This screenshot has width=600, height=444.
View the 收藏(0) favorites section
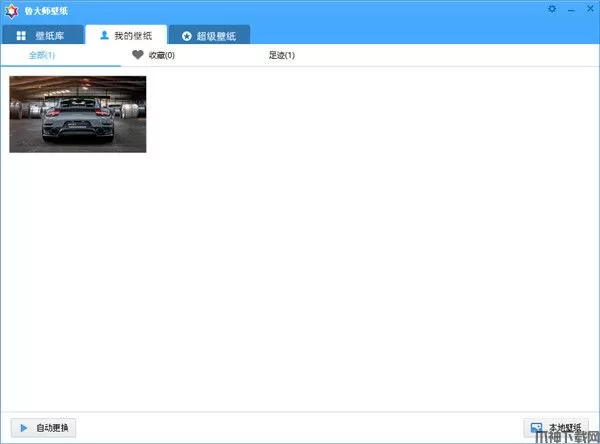[161, 56]
